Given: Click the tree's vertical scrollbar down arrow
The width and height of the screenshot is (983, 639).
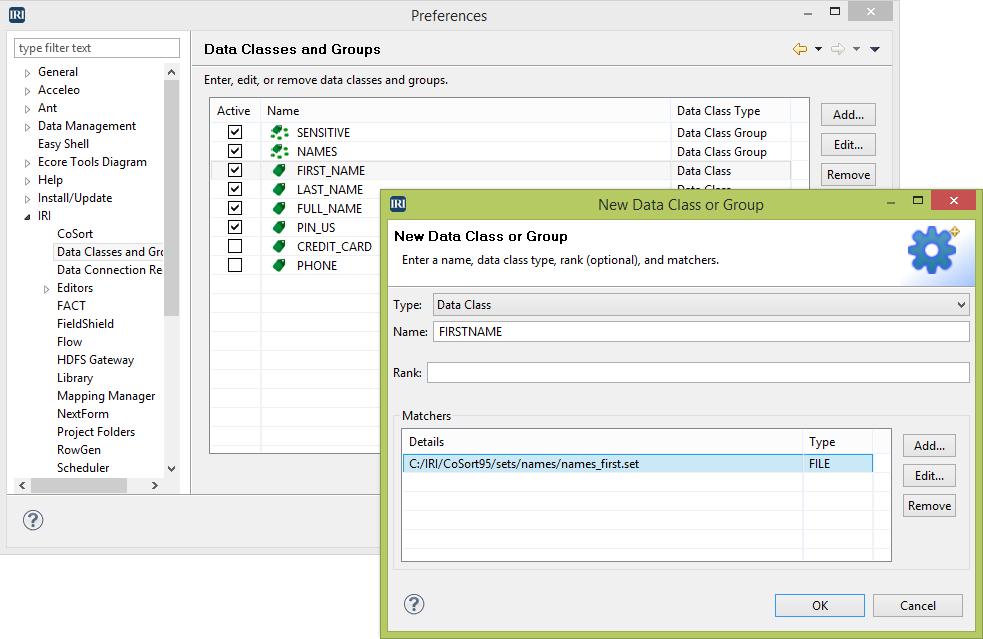Looking at the screenshot, I should pos(172,468).
